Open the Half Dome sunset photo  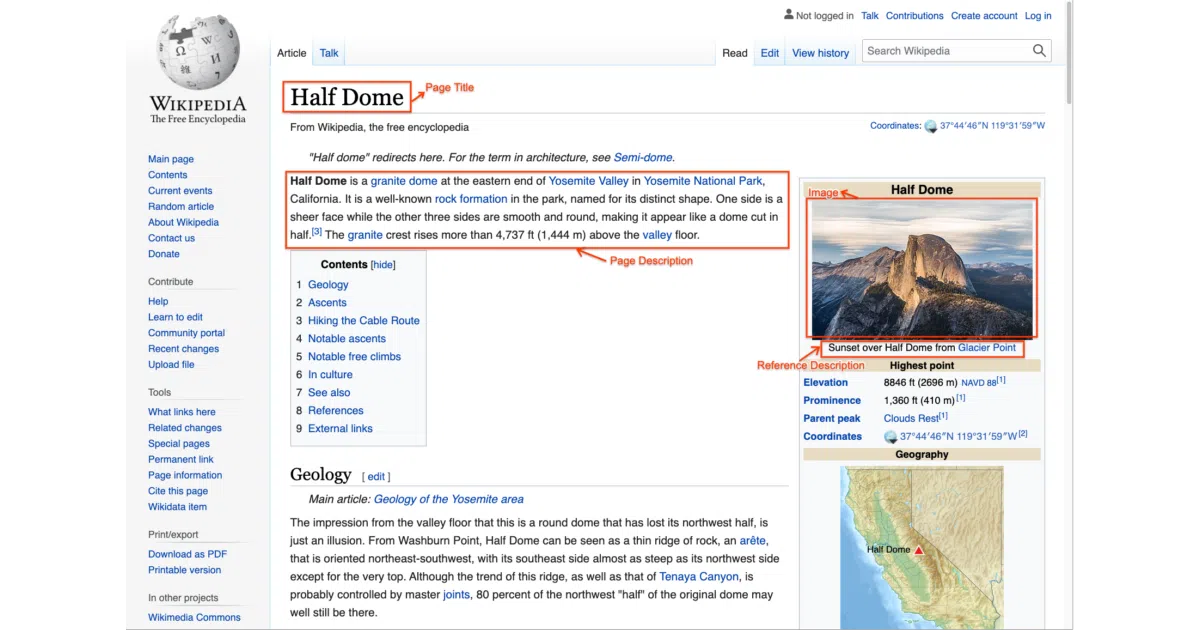point(923,269)
